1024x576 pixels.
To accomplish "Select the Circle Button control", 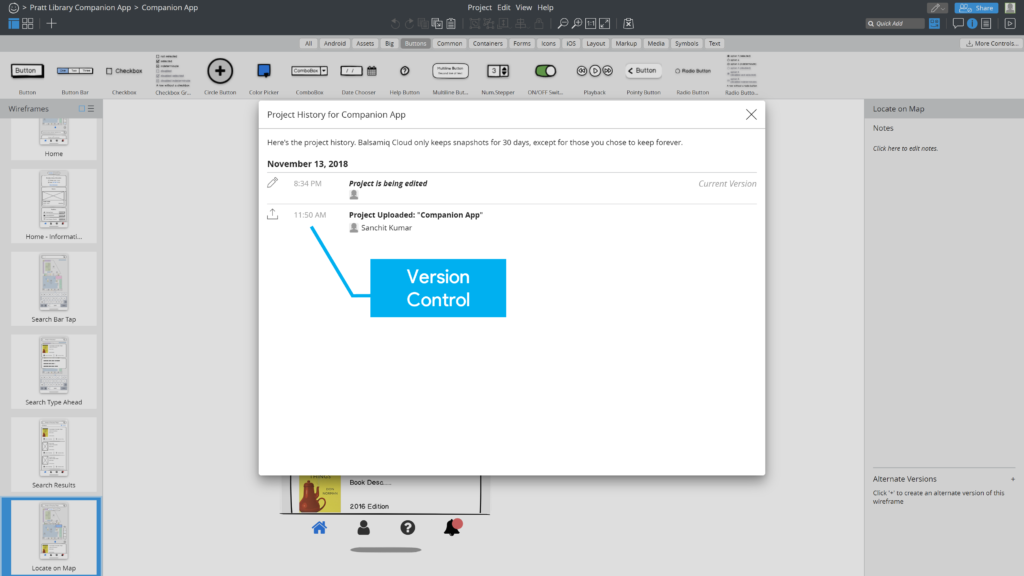I will pyautogui.click(x=219, y=70).
